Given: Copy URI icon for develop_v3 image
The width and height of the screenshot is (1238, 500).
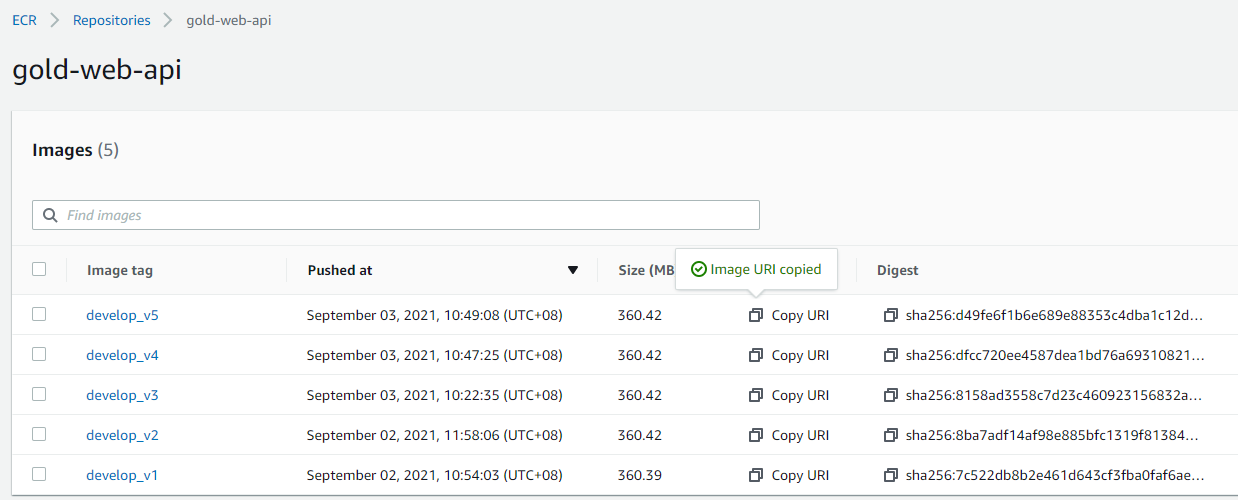Looking at the screenshot, I should point(756,395).
